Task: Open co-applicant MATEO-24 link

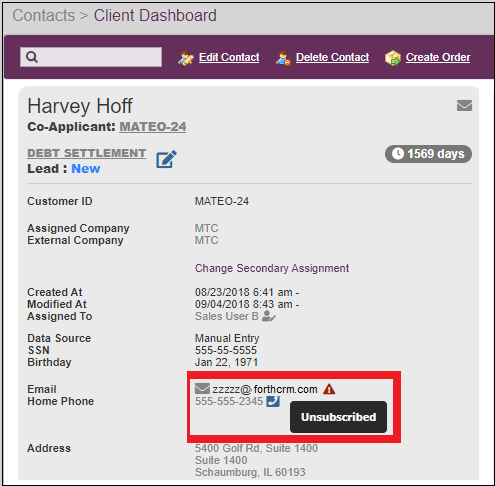Action: point(153,127)
